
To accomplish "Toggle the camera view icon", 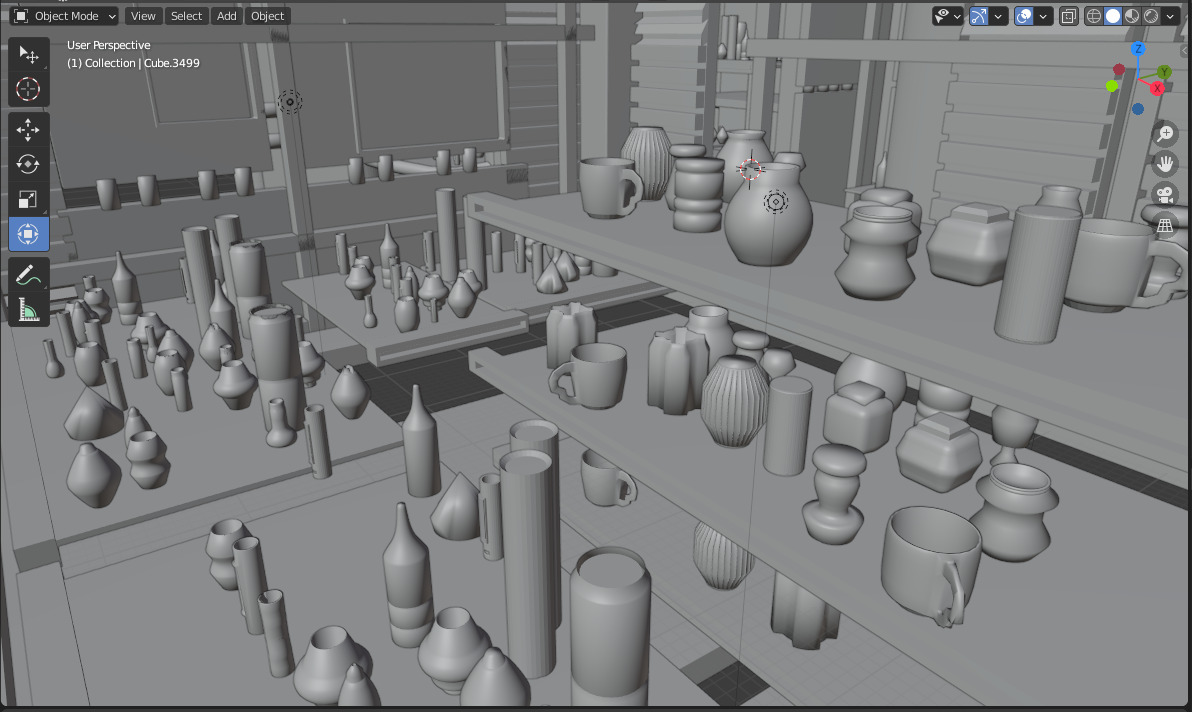I will tap(1165, 194).
